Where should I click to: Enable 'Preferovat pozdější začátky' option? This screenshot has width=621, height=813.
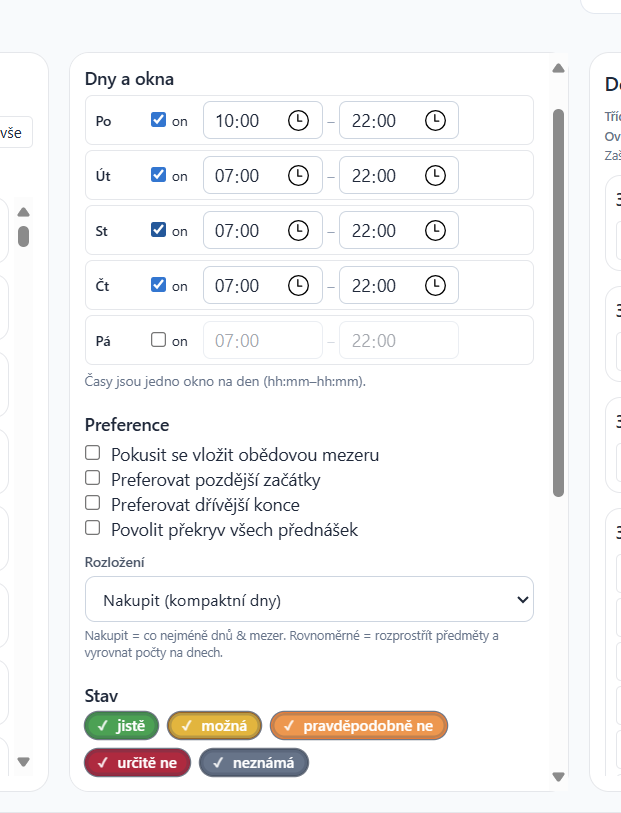(93, 478)
